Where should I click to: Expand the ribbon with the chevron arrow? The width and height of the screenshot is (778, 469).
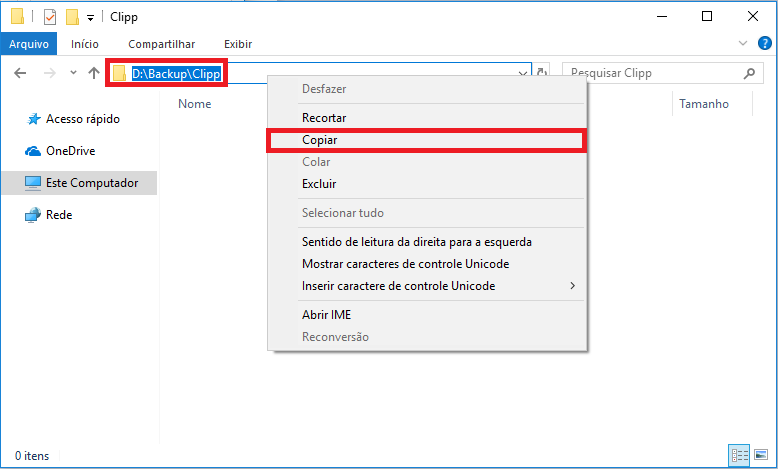pyautogui.click(x=742, y=44)
